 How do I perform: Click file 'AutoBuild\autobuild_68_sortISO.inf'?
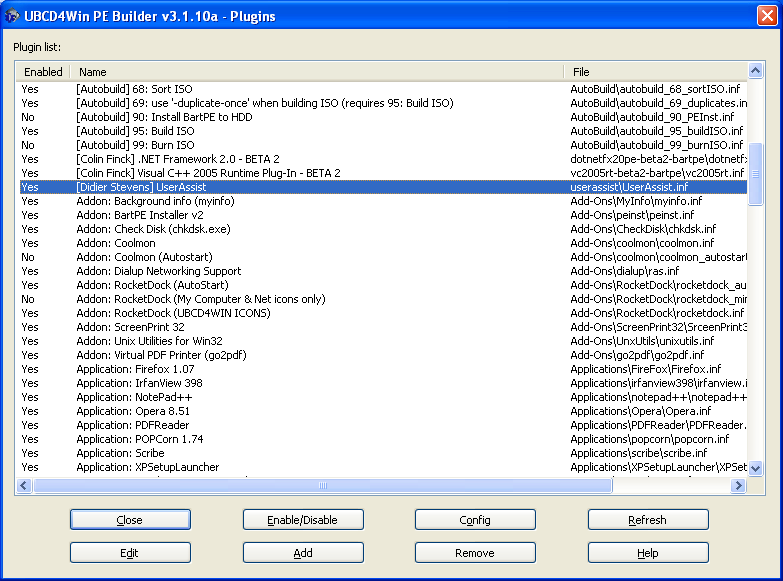(655, 89)
